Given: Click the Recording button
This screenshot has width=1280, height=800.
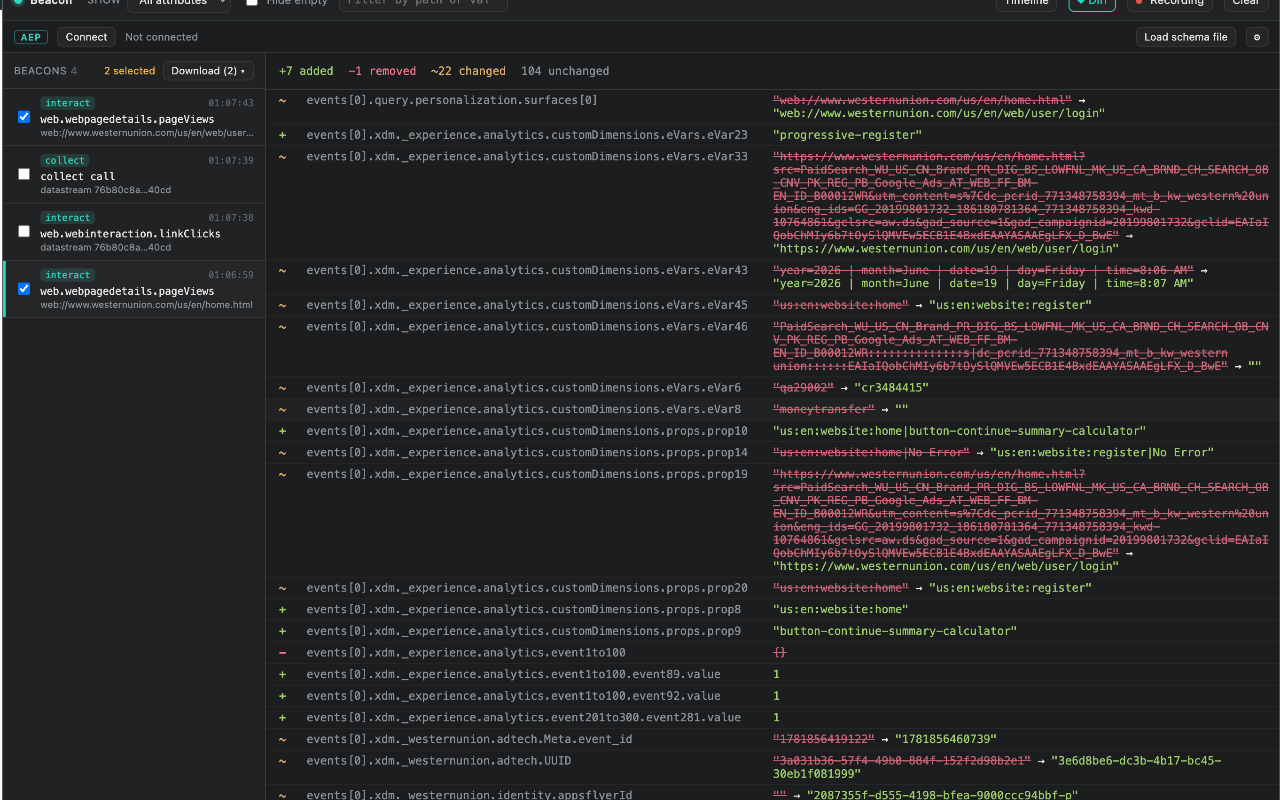Looking at the screenshot, I should pyautogui.click(x=1169, y=3).
